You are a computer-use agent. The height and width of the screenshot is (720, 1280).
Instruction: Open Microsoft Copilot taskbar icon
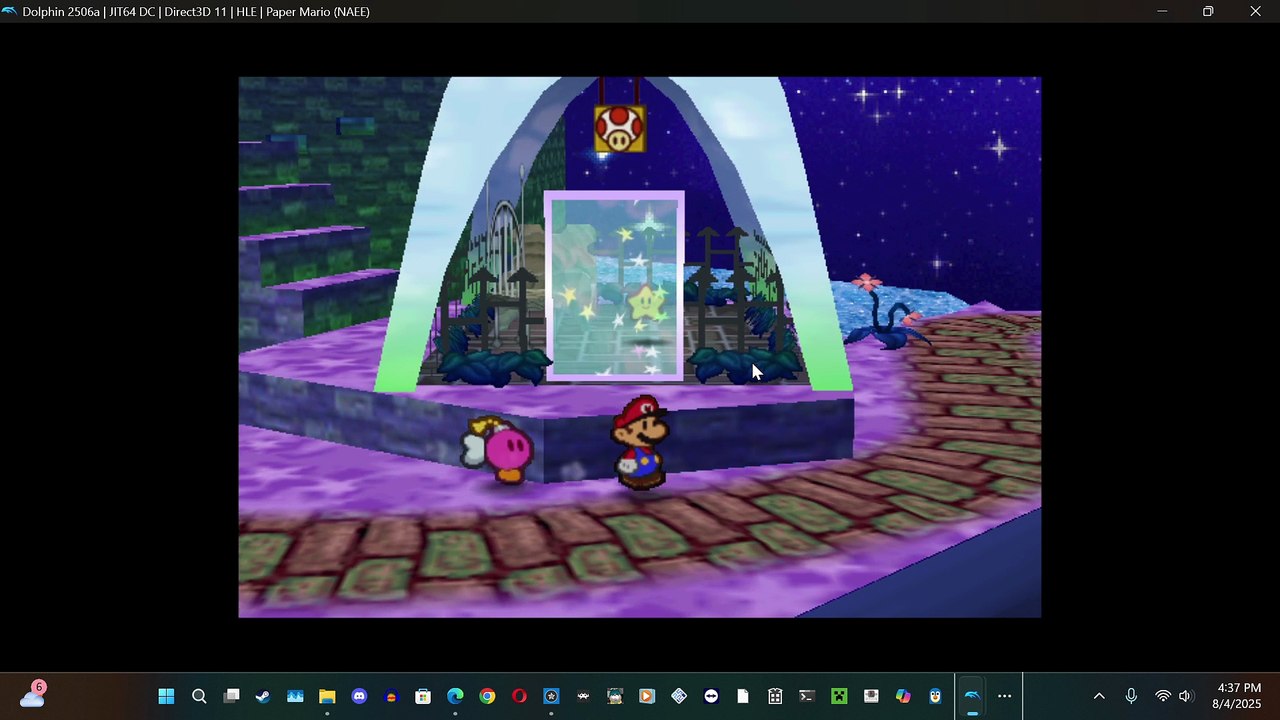click(903, 696)
